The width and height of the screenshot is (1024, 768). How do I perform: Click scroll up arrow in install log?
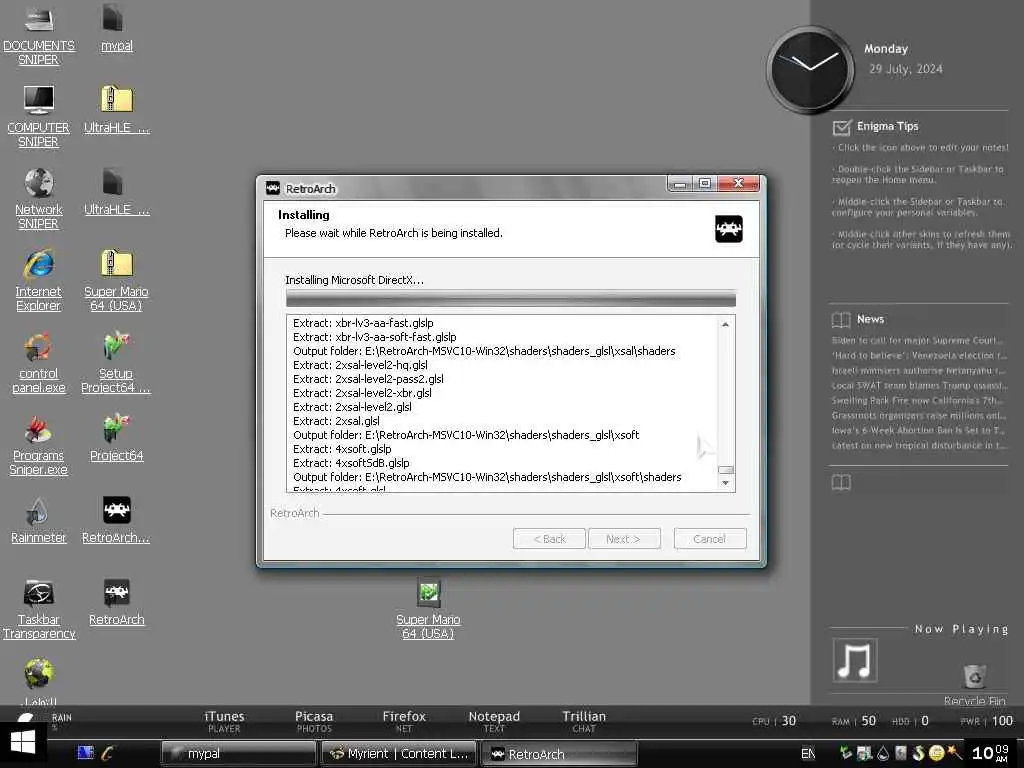725,325
